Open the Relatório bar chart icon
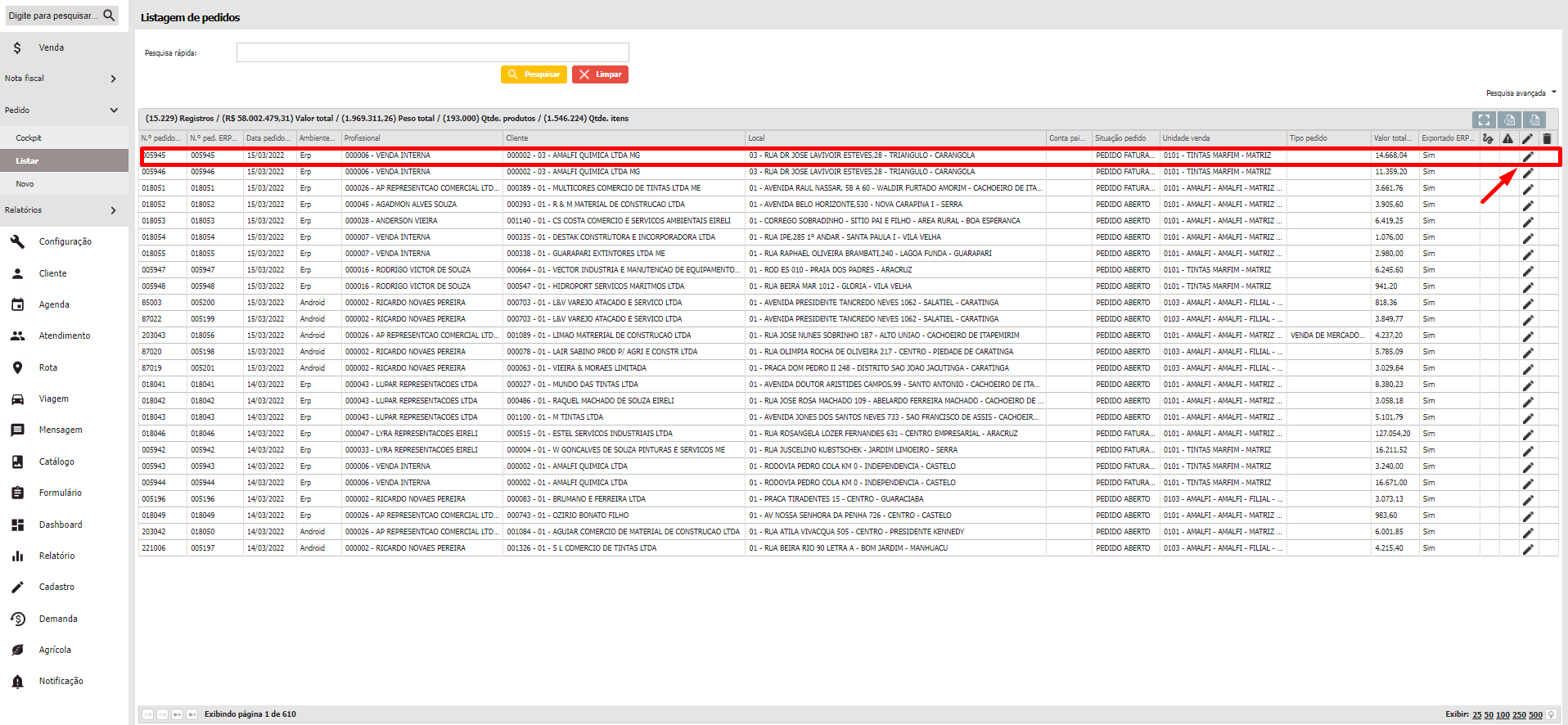1568x725 pixels. tap(17, 556)
